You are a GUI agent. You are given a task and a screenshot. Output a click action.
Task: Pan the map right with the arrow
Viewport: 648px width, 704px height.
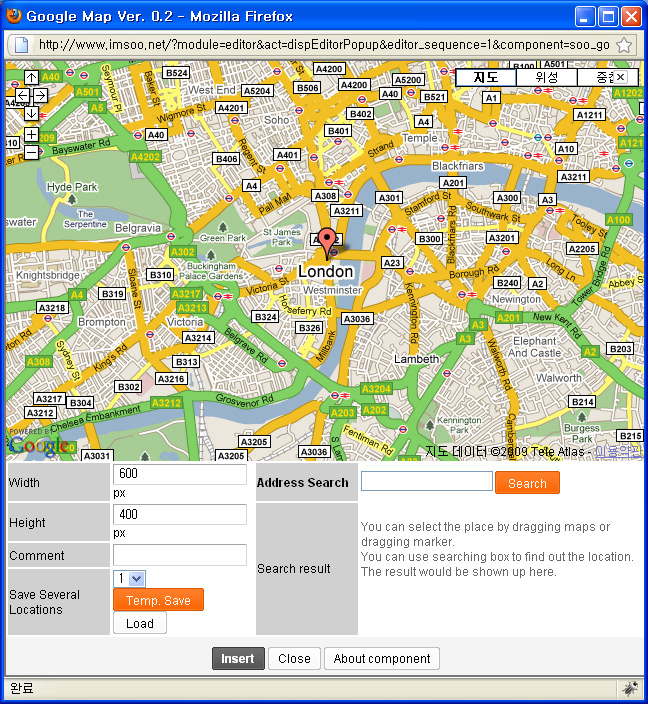point(40,95)
